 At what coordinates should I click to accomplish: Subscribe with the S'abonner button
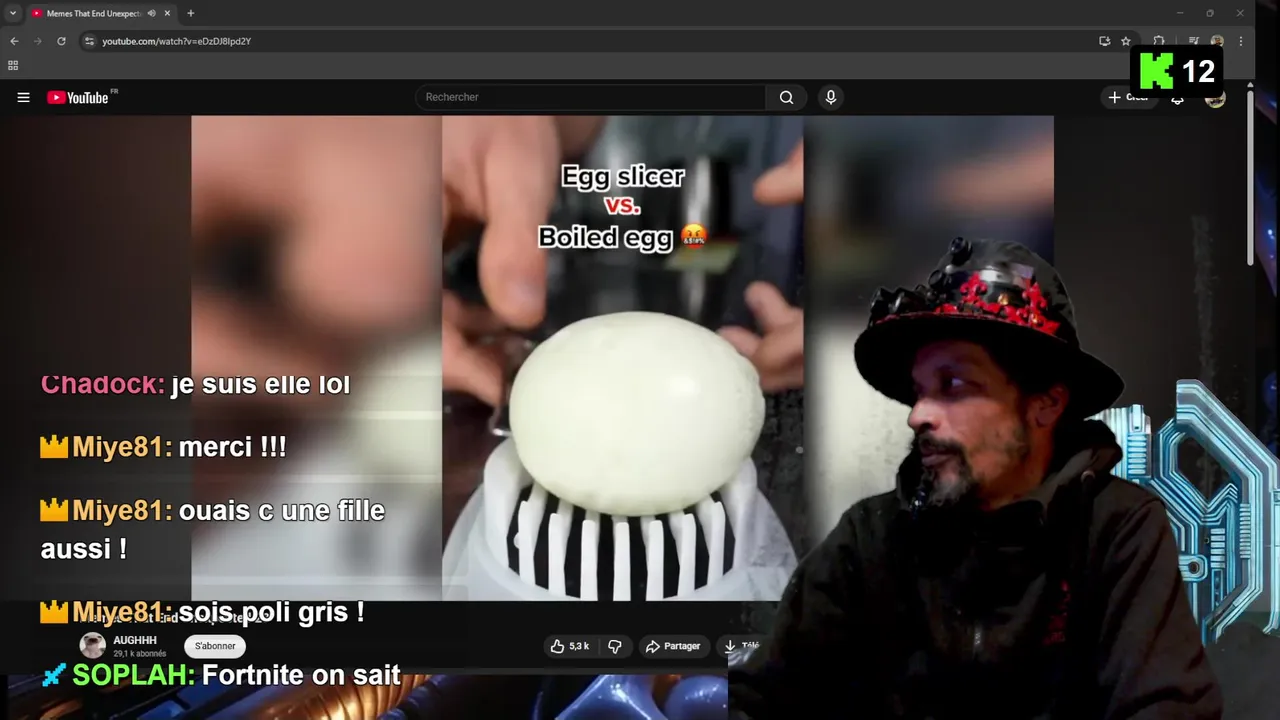[216, 646]
